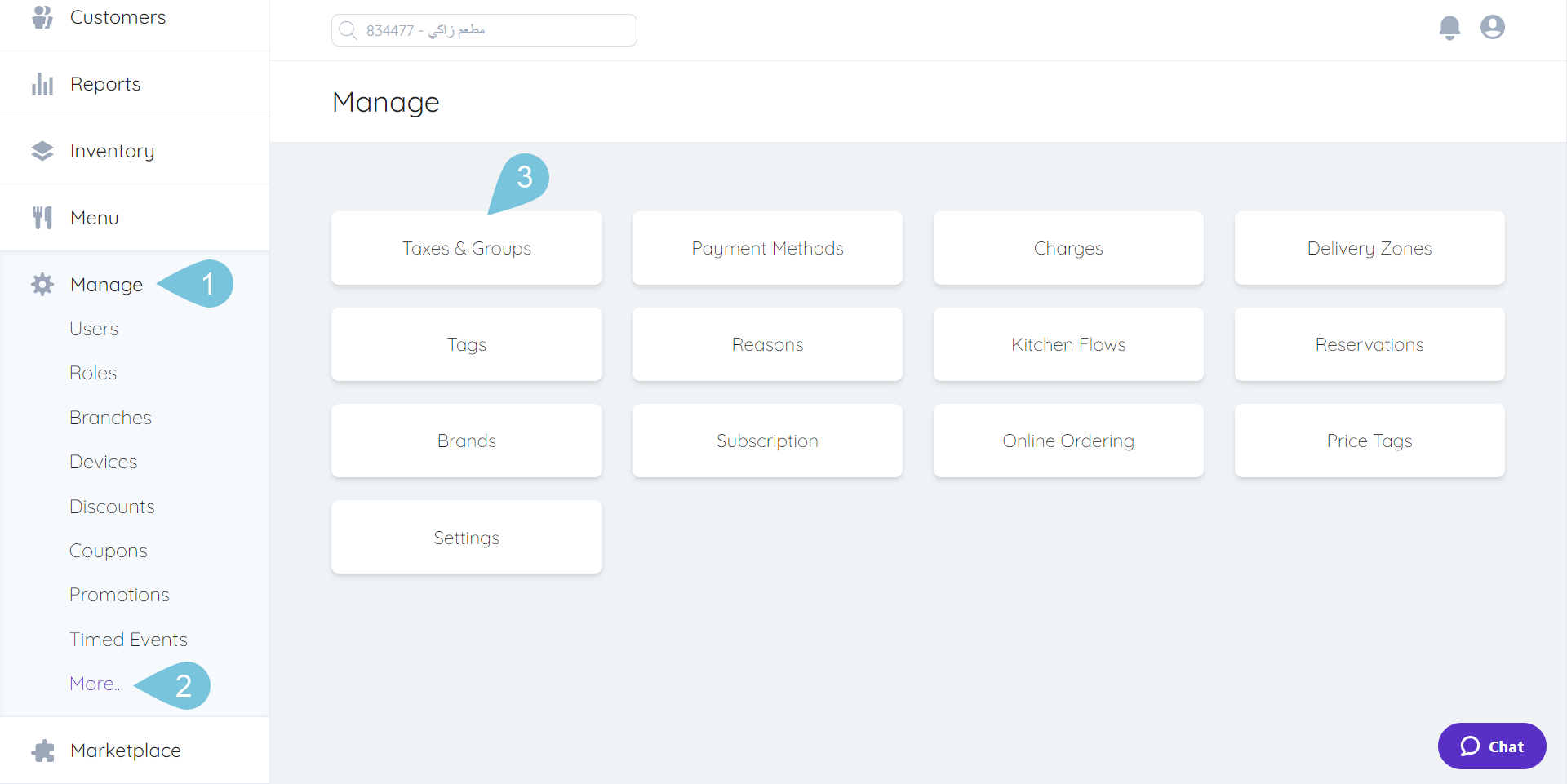Screen dimensions: 1567x784
Task: Open Payment Methods settings
Action: [767, 248]
